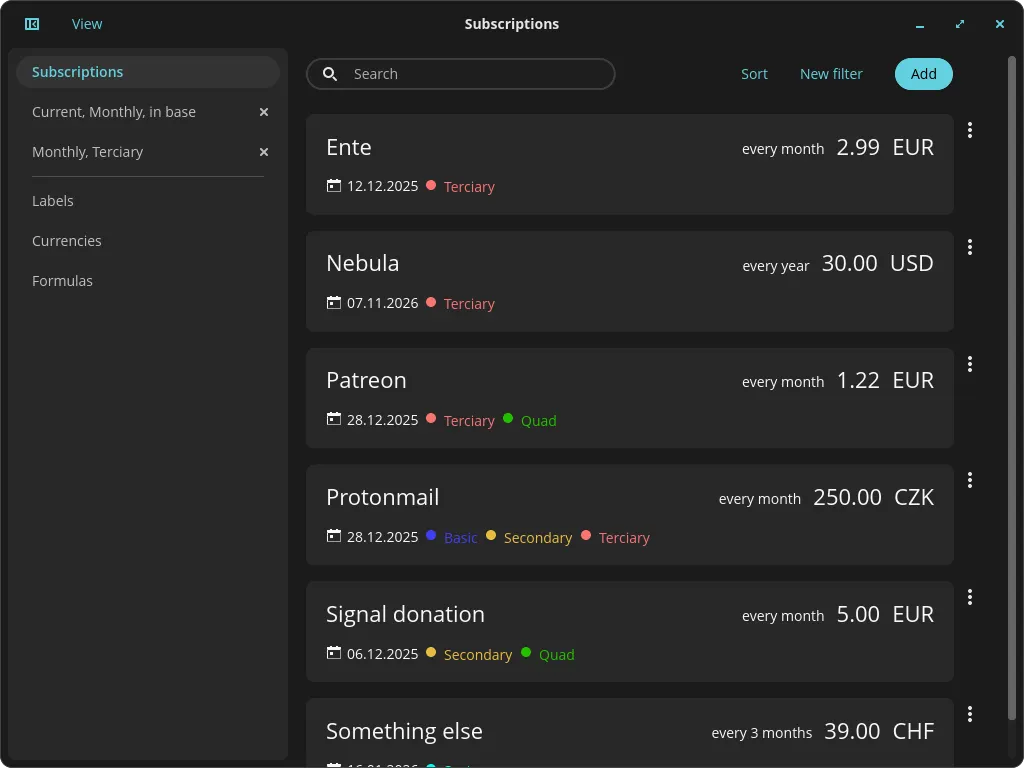The height and width of the screenshot is (768, 1024).
Task: Click the red Terciary dot on Ente
Action: (431, 185)
